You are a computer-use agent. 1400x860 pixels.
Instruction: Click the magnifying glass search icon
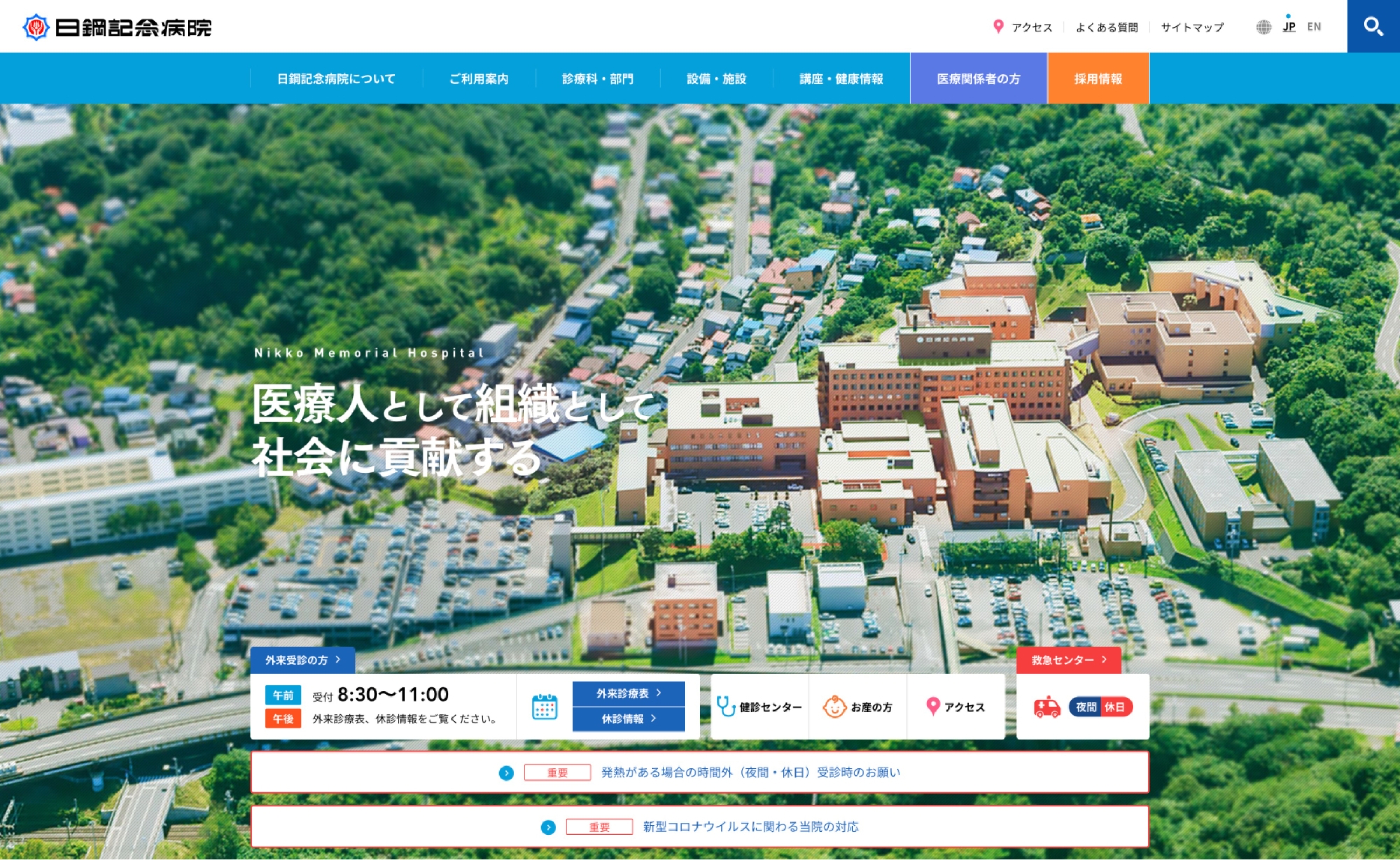click(1373, 27)
